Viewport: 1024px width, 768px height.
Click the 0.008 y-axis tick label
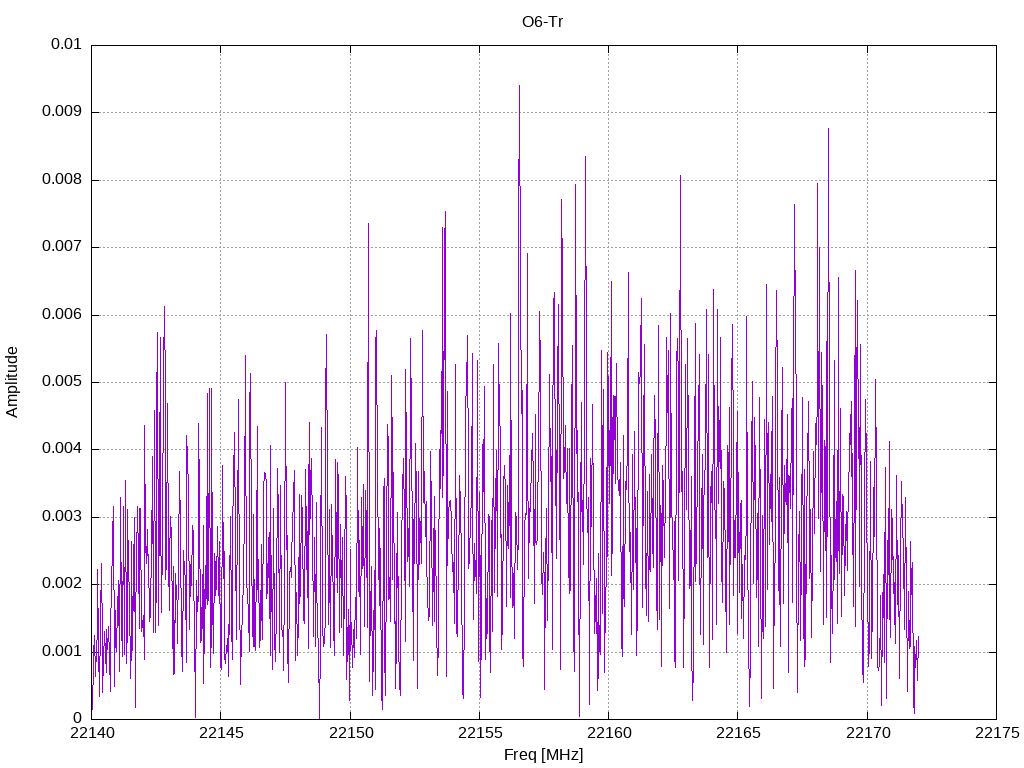point(62,180)
